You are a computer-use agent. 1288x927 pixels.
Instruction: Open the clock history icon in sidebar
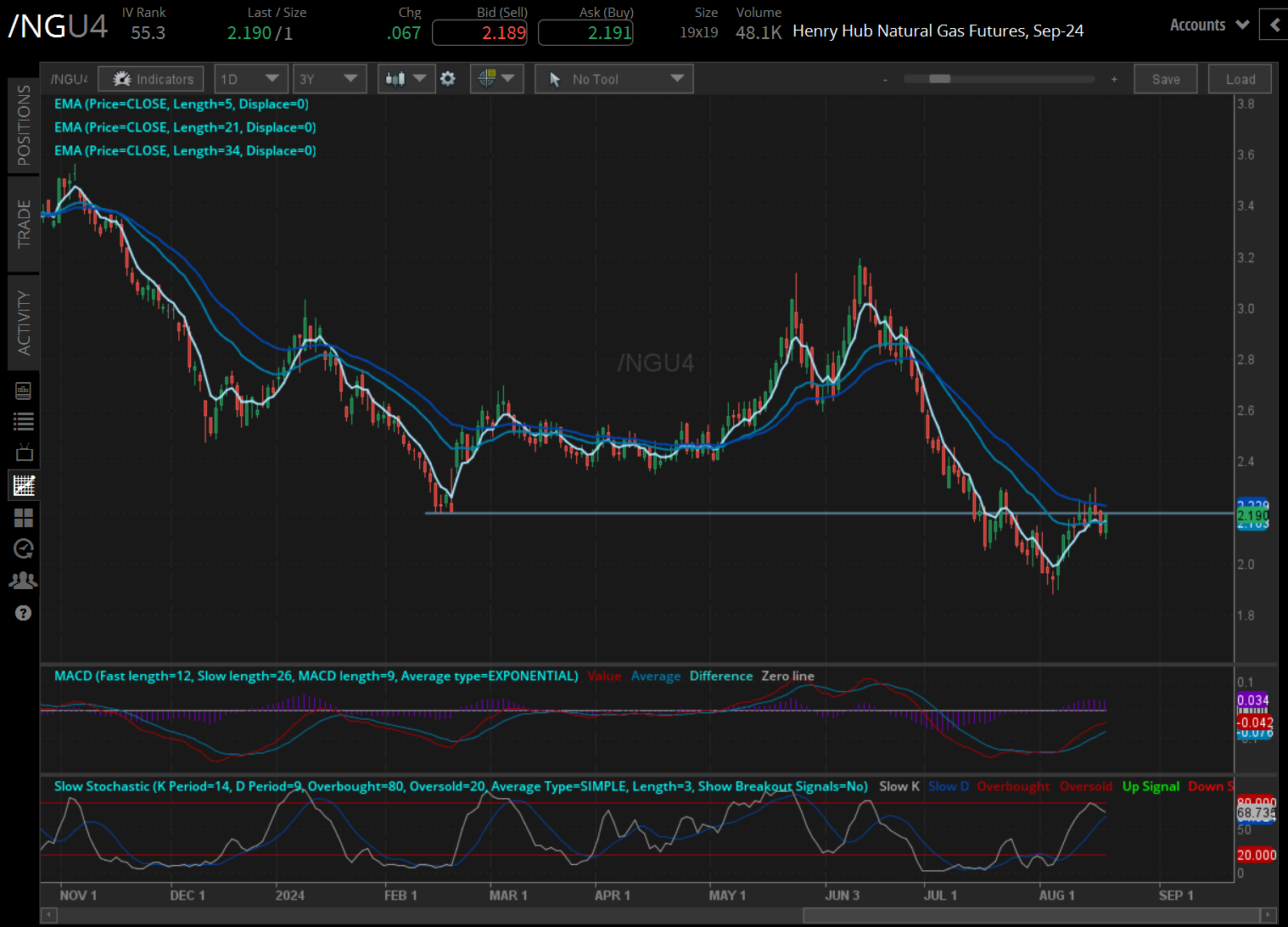click(x=23, y=549)
